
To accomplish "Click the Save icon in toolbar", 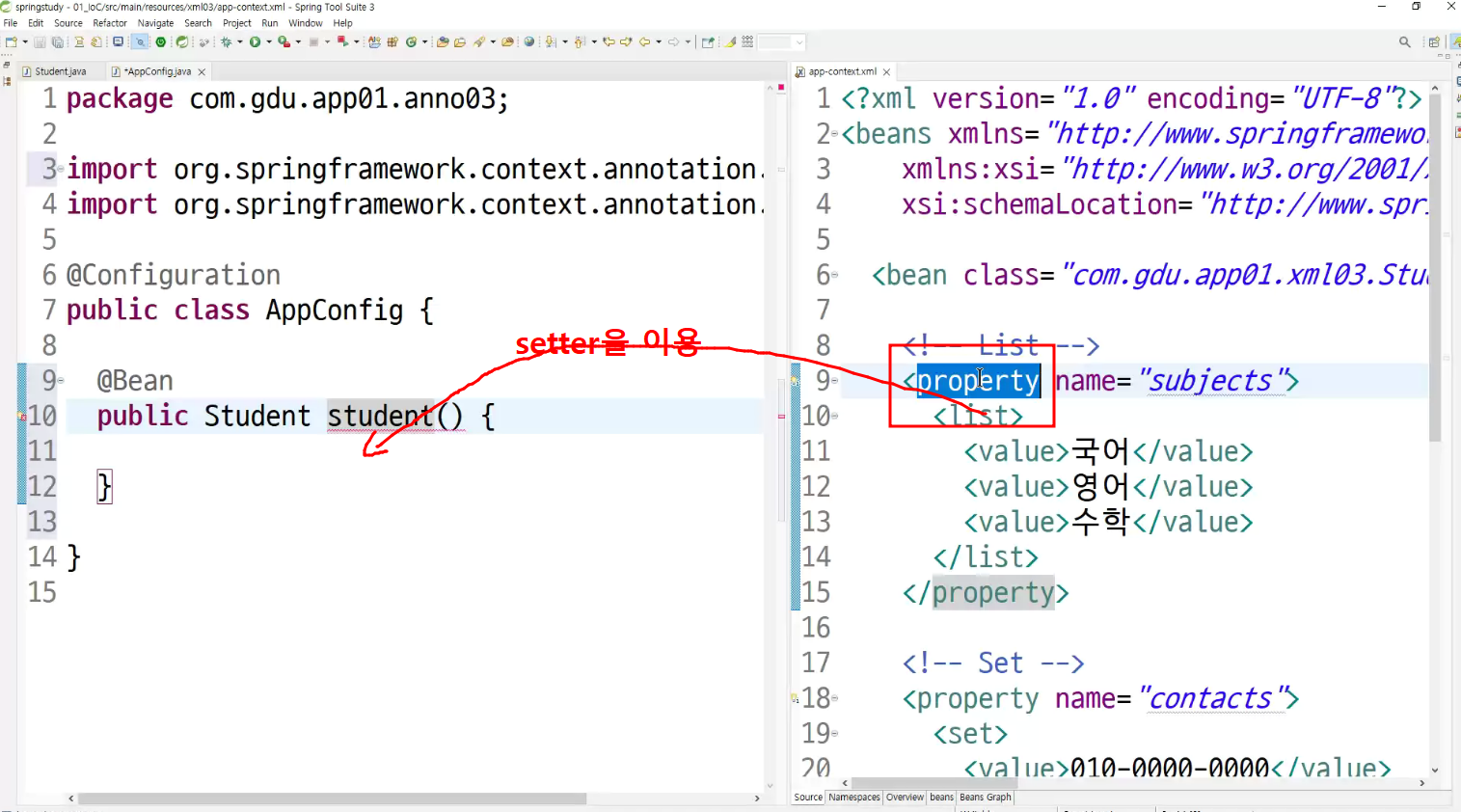I will (40, 41).
